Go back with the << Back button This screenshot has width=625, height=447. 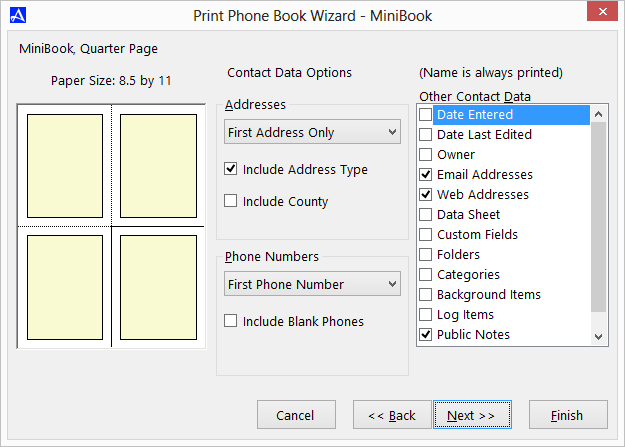(391, 415)
